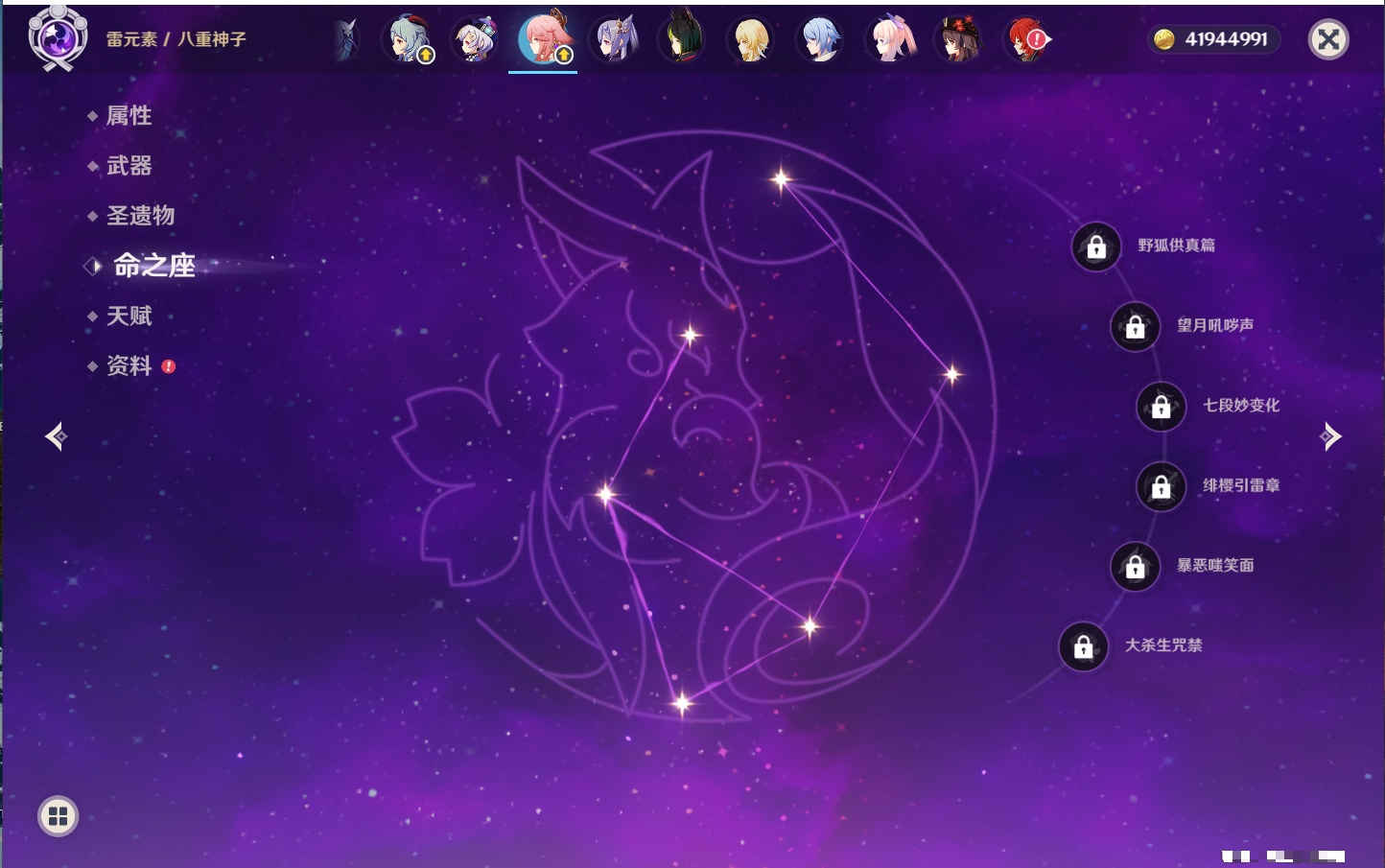Image resolution: width=1385 pixels, height=868 pixels.
Task: Click the diamond marker beside 命之座
Action: pyautogui.click(x=93, y=266)
